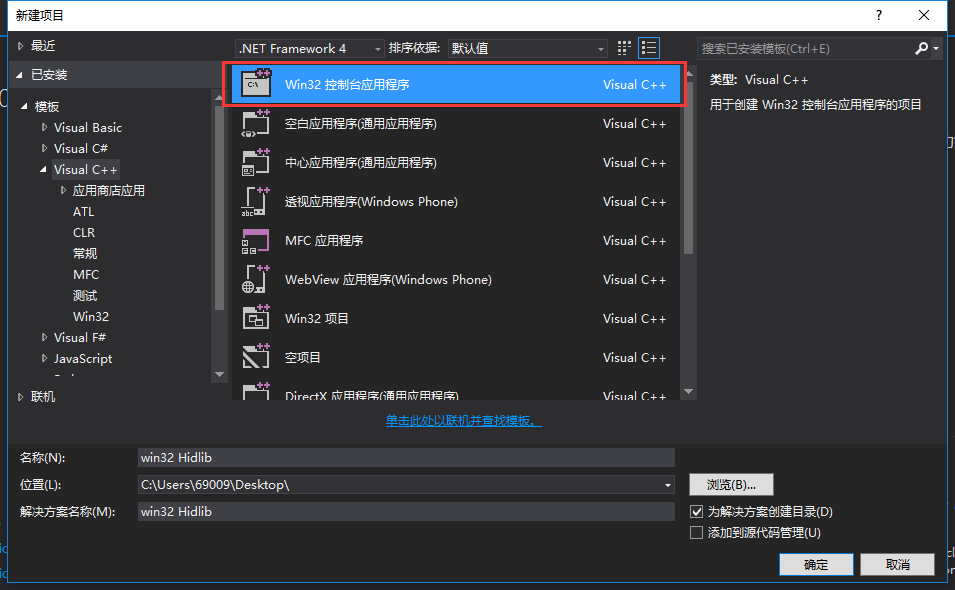Click the 位置 path field
The image size is (955, 590).
click(x=400, y=485)
